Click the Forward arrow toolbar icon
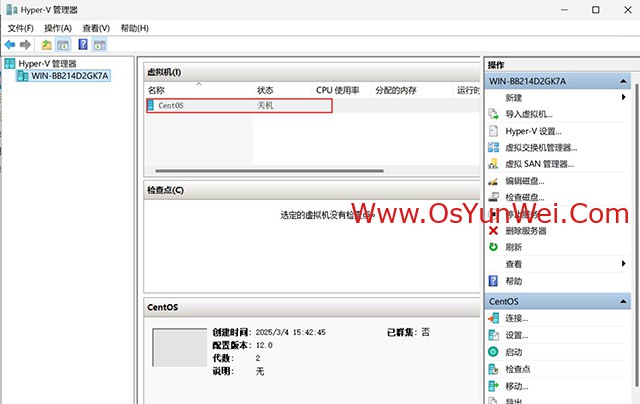This screenshot has width=640, height=404. pos(25,44)
